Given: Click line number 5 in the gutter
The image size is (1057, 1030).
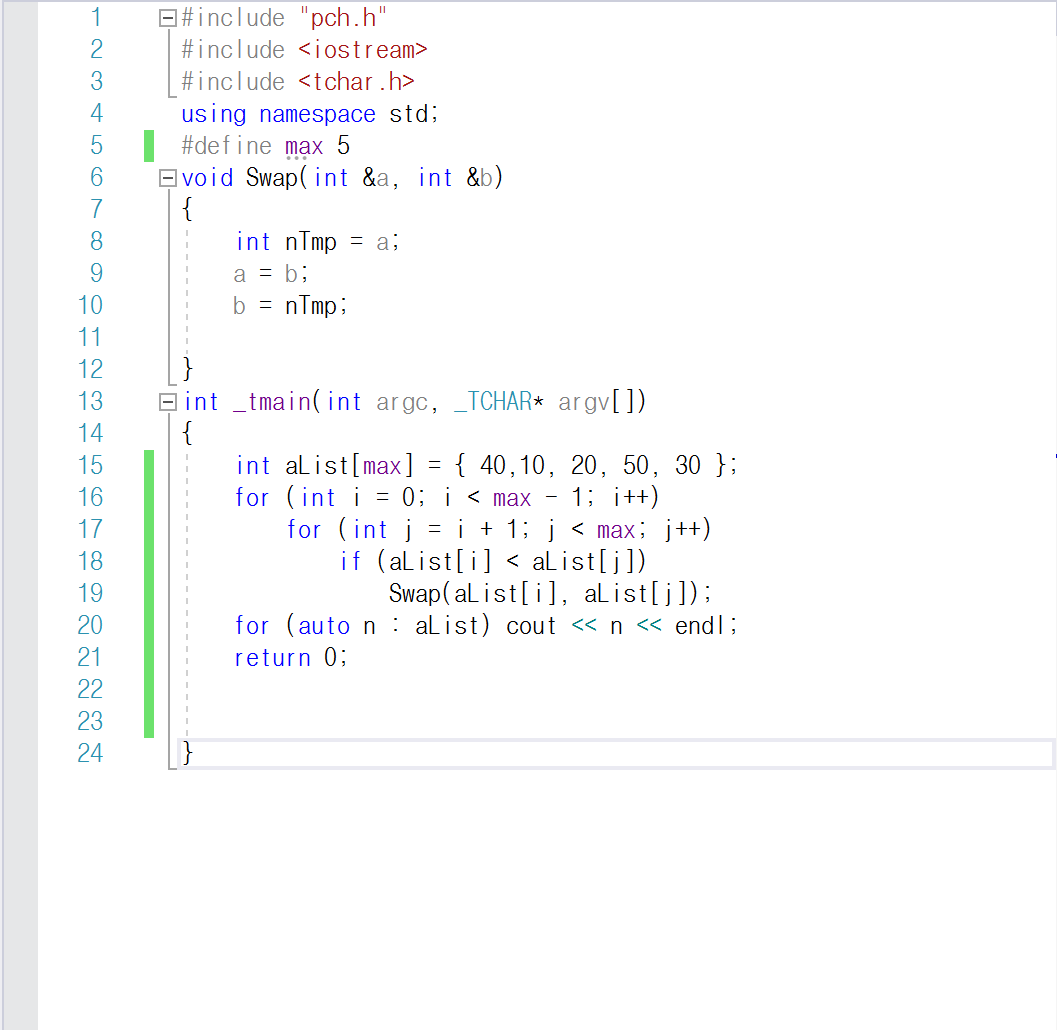Looking at the screenshot, I should [96, 146].
